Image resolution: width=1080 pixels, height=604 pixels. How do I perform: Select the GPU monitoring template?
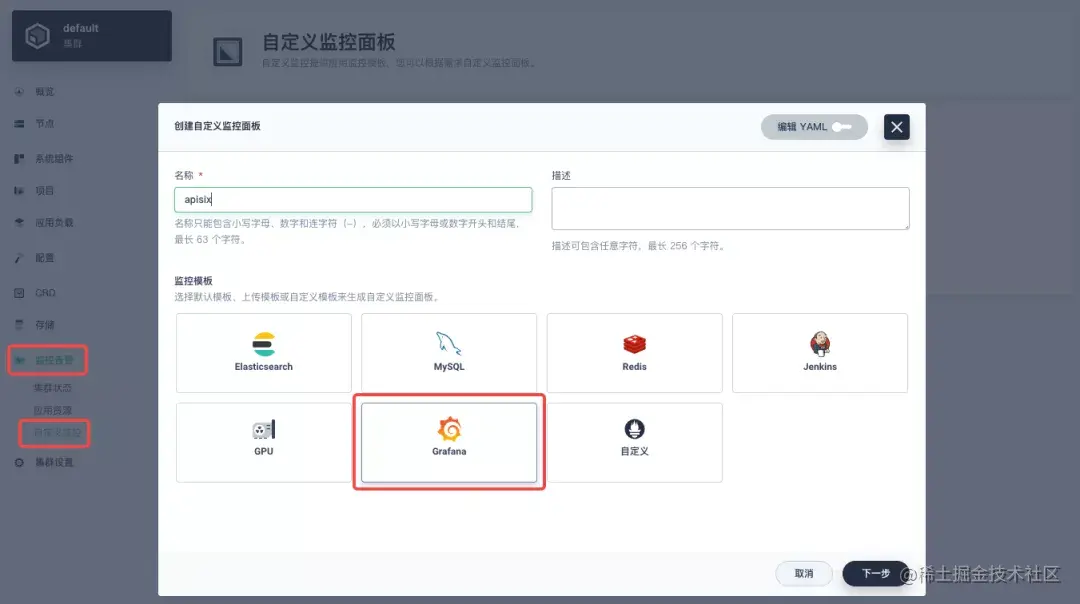[262, 442]
